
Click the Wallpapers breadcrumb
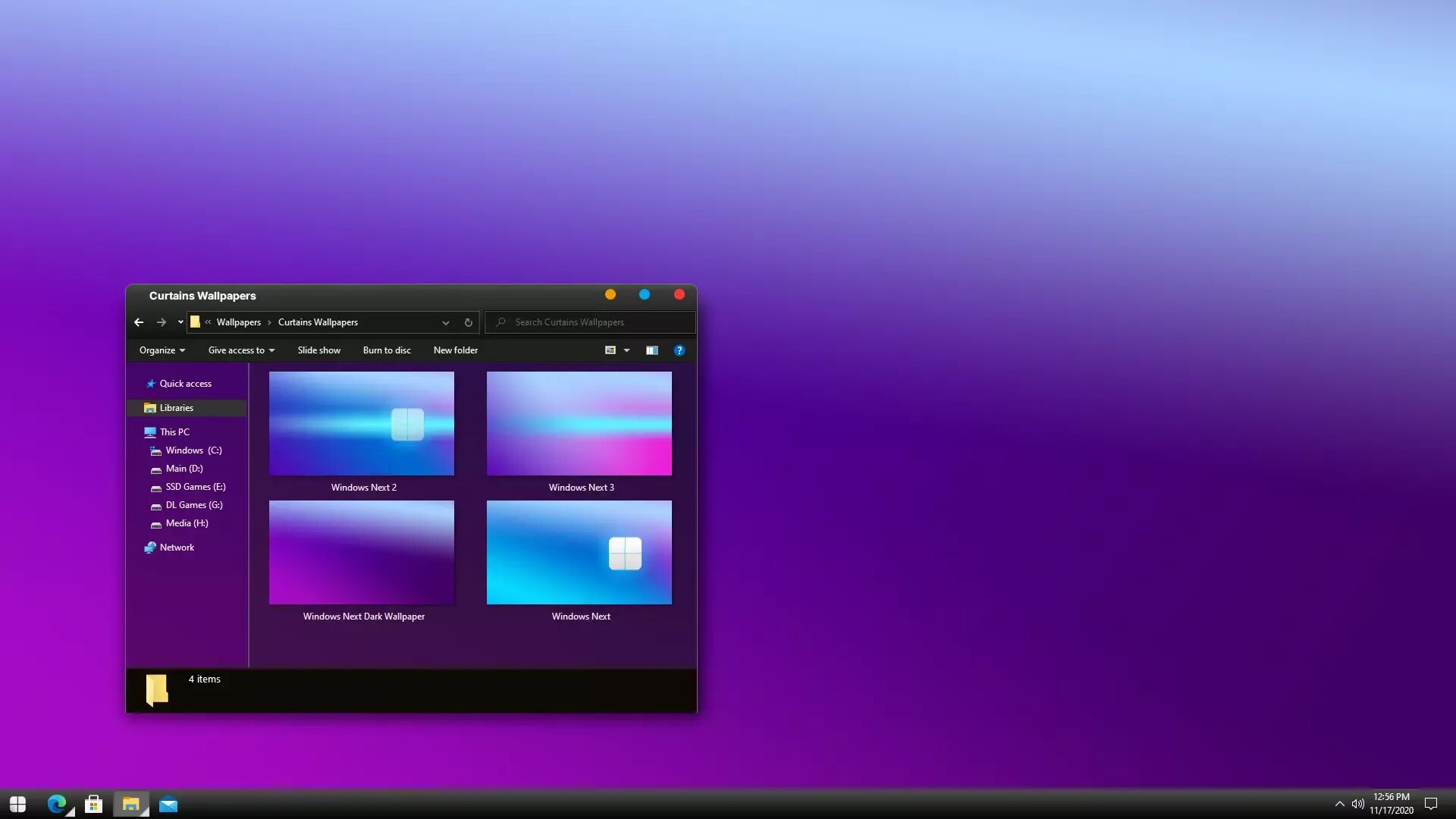pos(238,322)
